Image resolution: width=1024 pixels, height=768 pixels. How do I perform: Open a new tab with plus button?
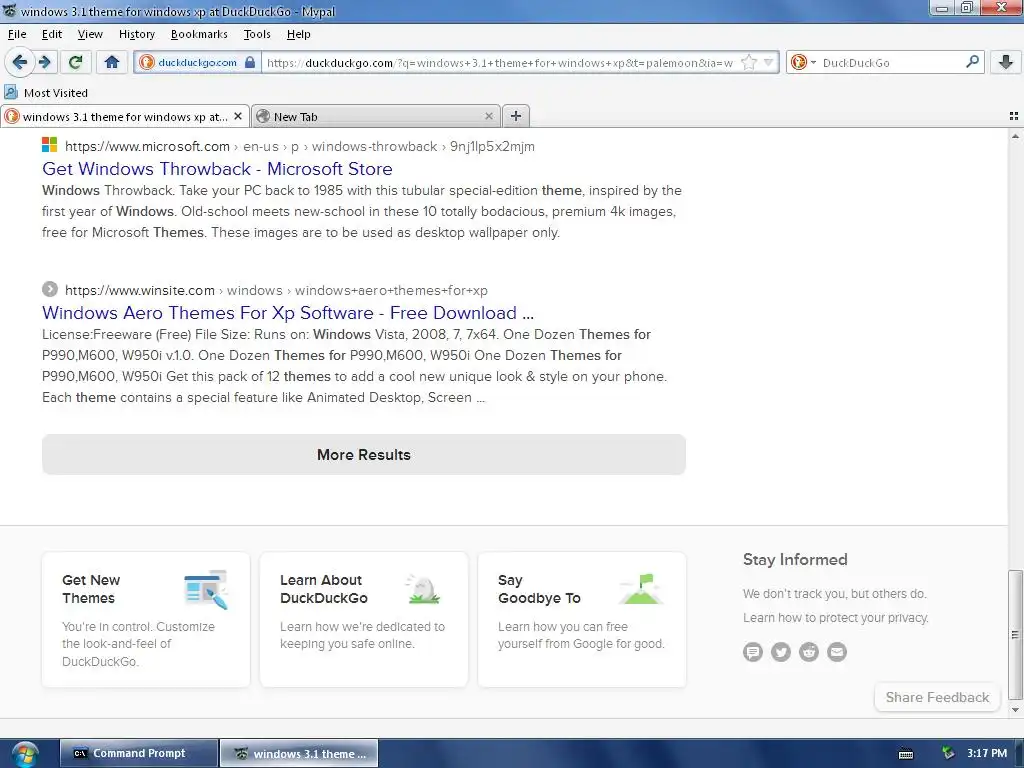(x=516, y=116)
